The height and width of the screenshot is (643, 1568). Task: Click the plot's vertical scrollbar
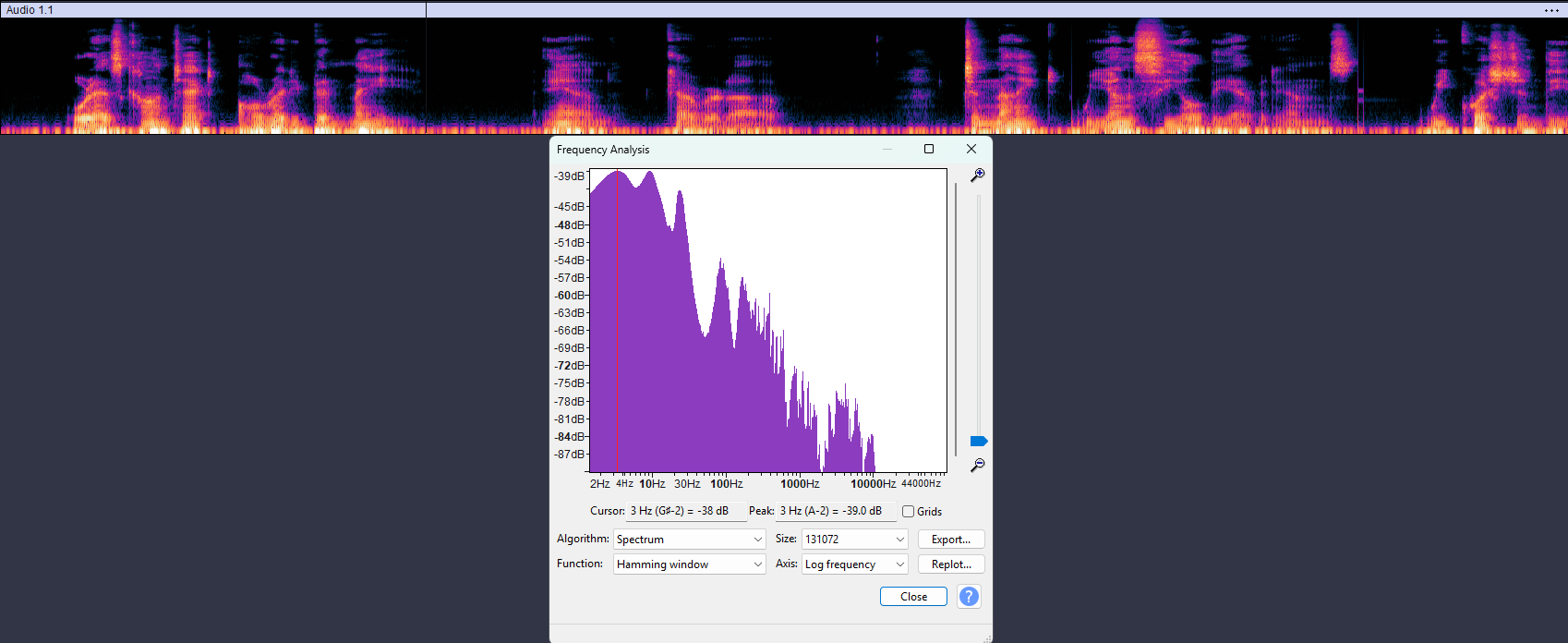(956, 319)
